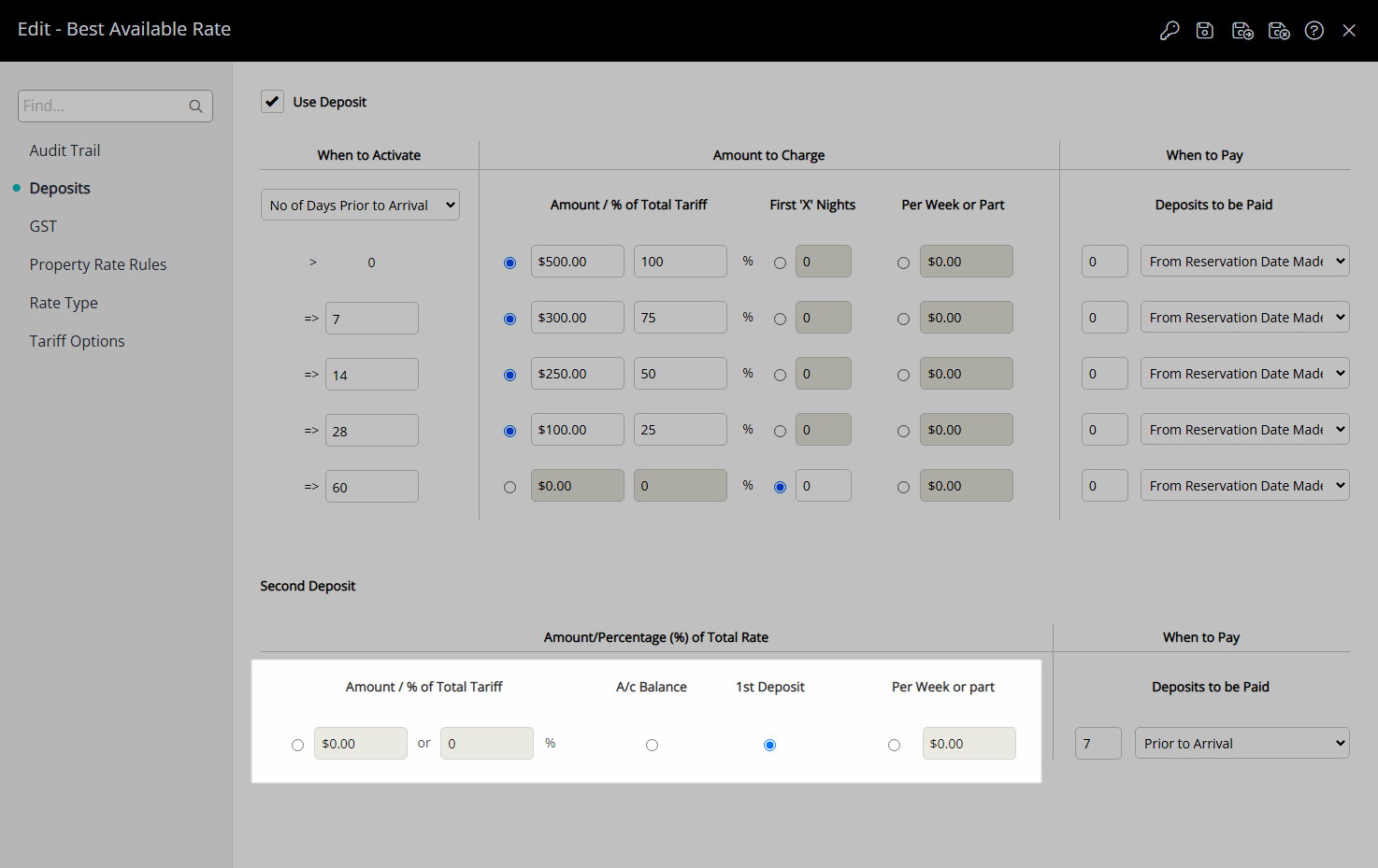Open the Prior to Arrival dropdown
Viewport: 1378px width, 868px height.
click(x=1242, y=743)
